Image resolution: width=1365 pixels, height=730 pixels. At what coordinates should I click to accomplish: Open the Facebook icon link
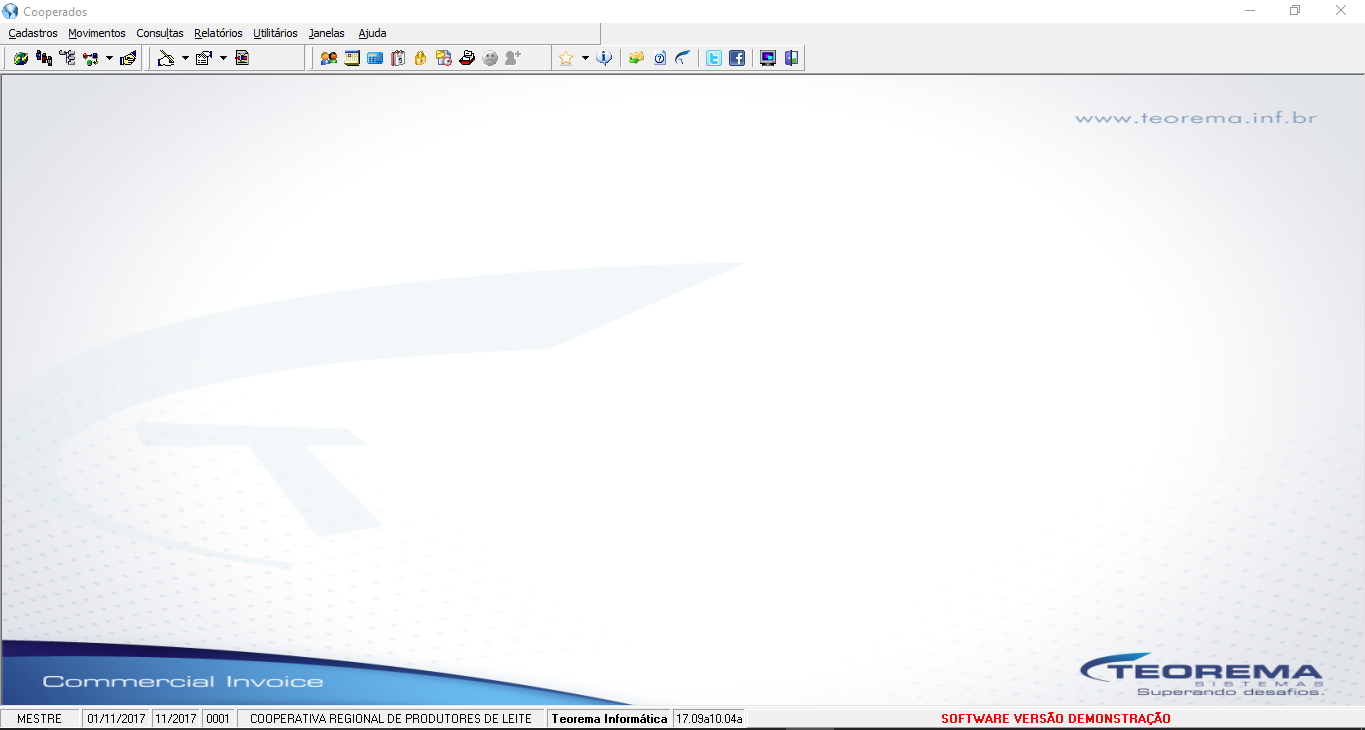[737, 58]
